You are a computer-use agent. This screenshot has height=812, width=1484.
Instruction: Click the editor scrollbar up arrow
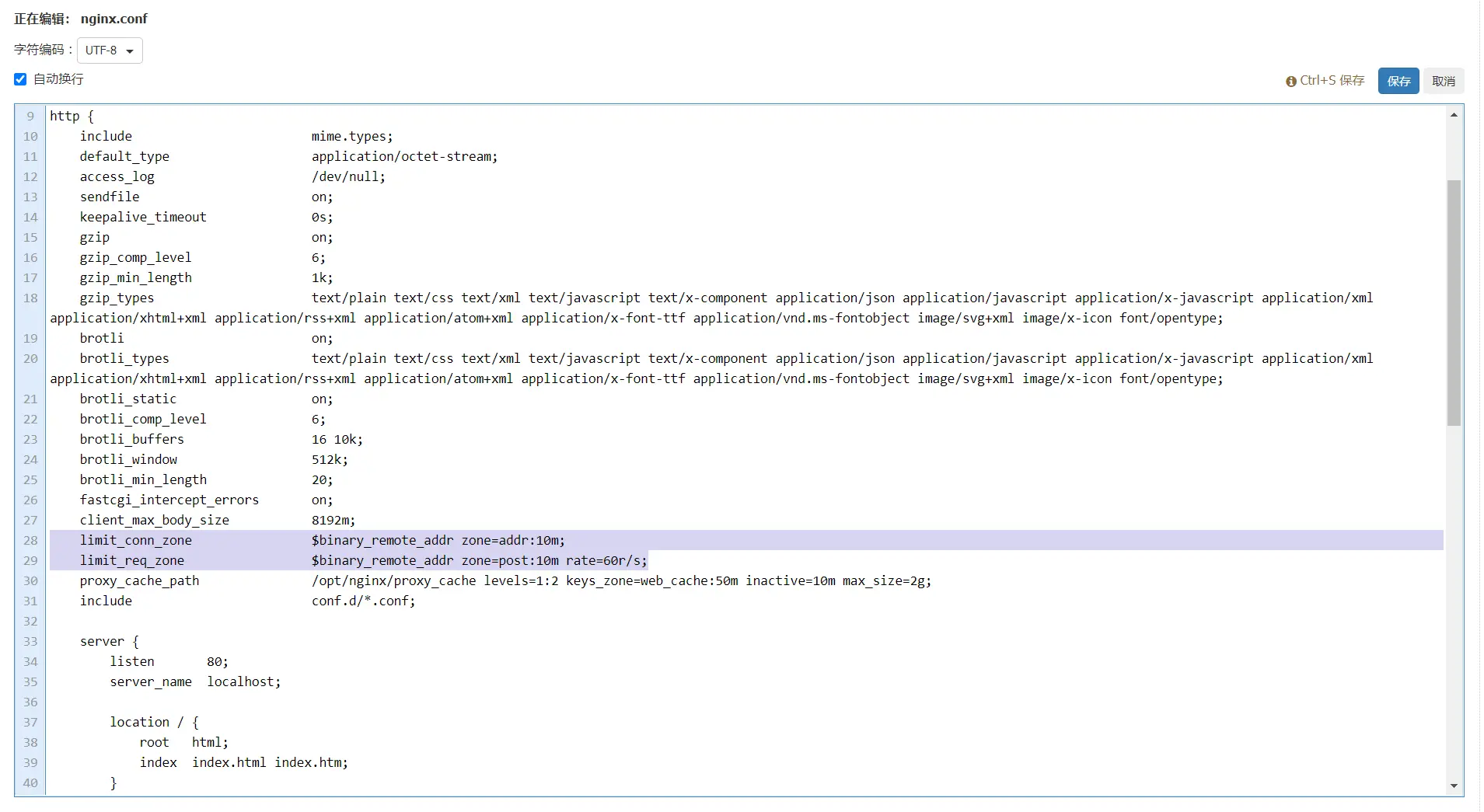tap(1454, 115)
